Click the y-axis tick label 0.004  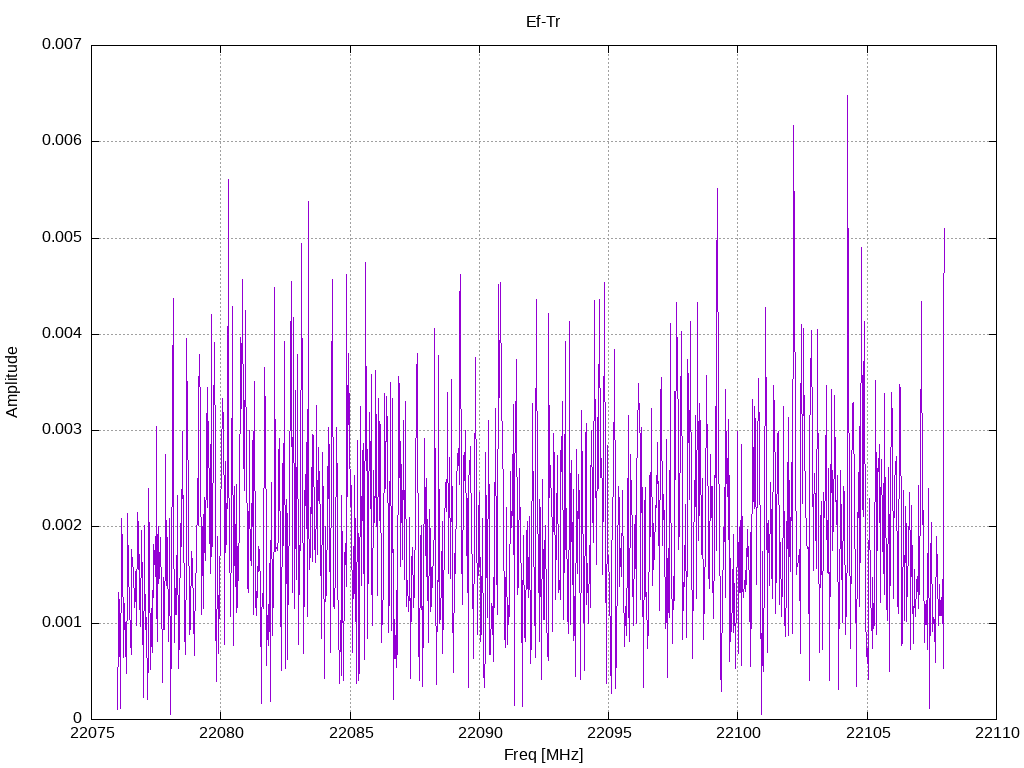click(x=62, y=333)
